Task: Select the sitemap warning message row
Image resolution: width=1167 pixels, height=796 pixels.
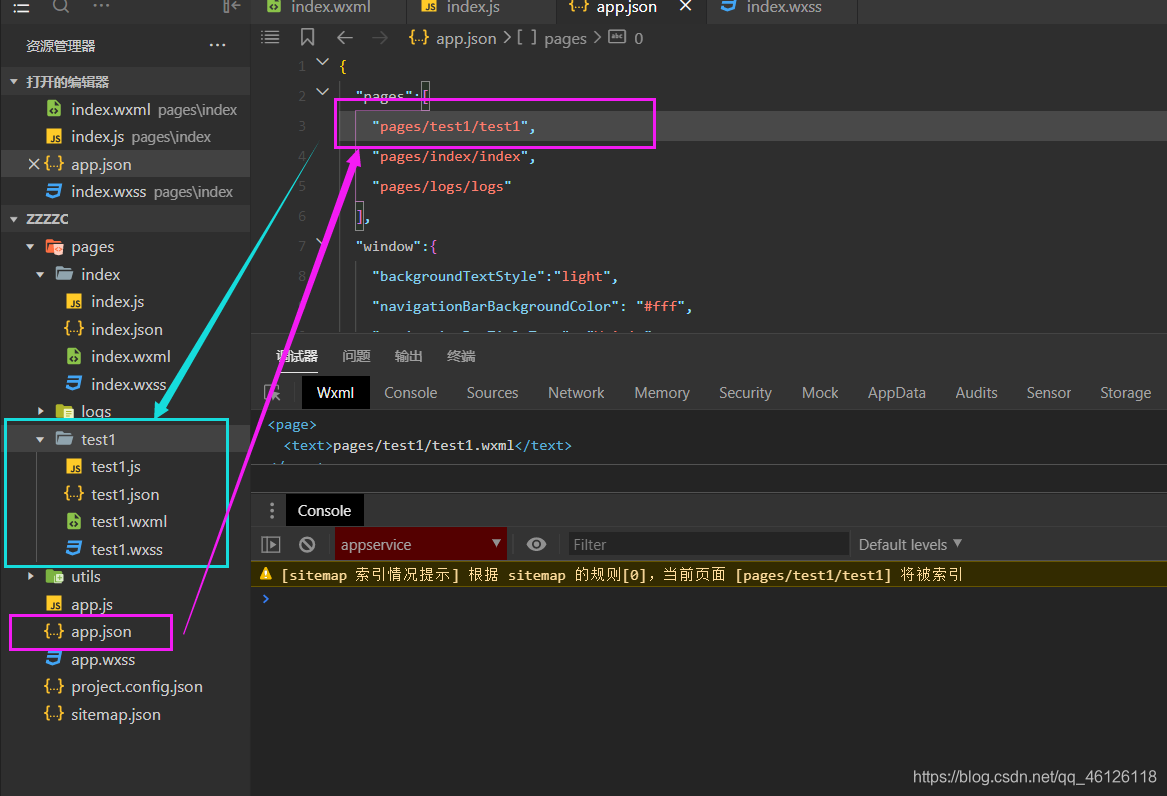Action: click(x=709, y=574)
